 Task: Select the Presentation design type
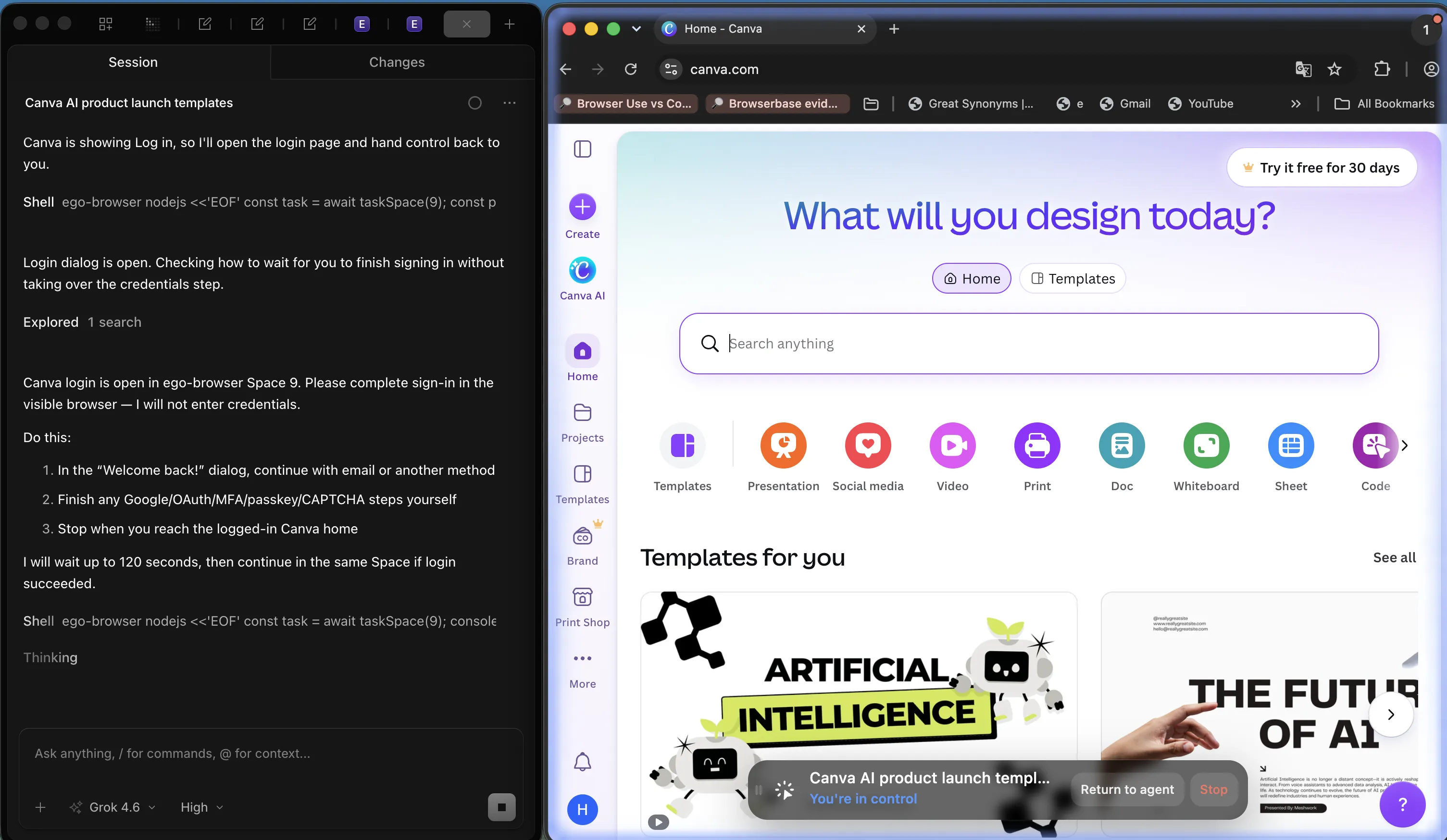[783, 445]
